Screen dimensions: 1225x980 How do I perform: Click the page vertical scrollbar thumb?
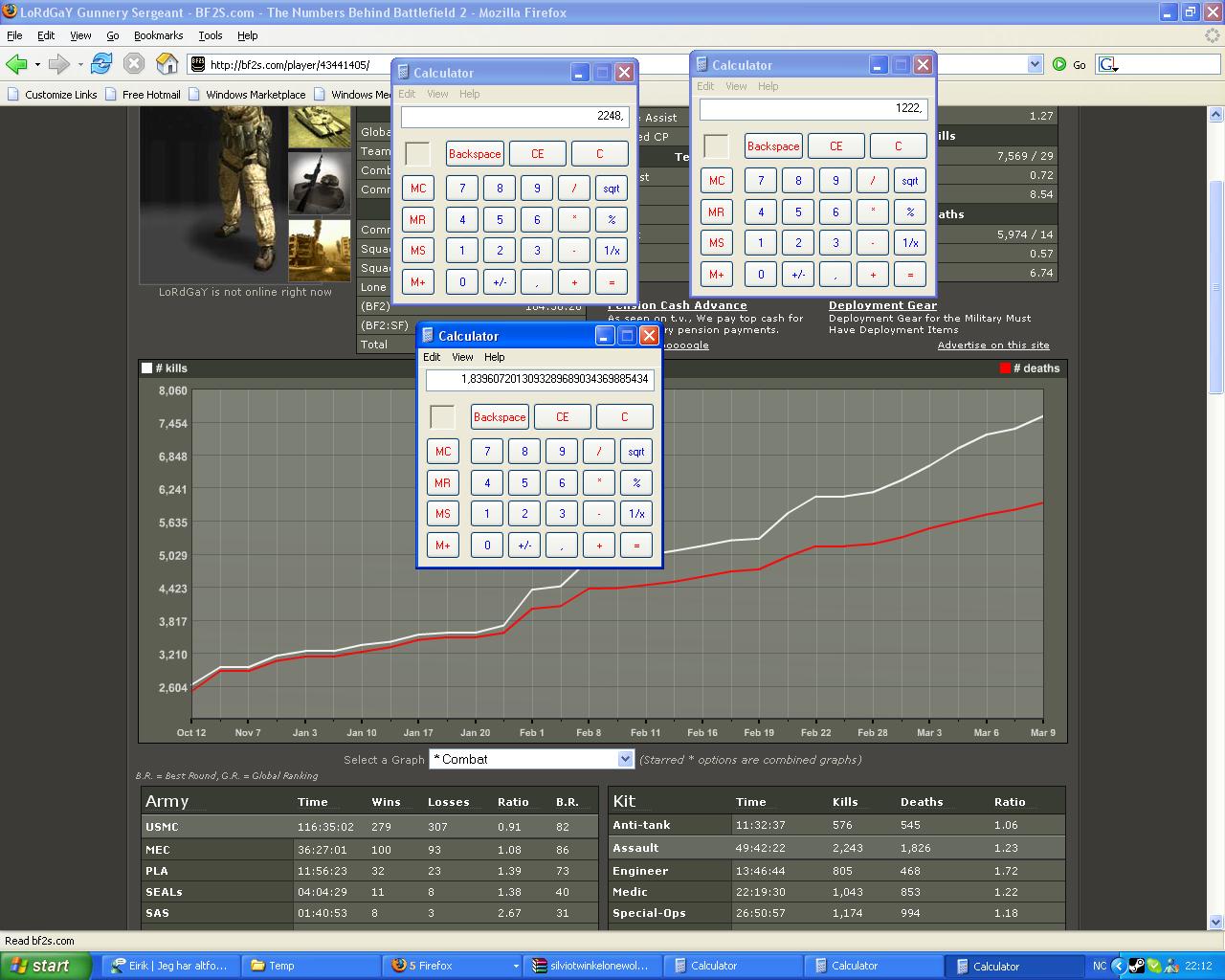pyautogui.click(x=1216, y=287)
